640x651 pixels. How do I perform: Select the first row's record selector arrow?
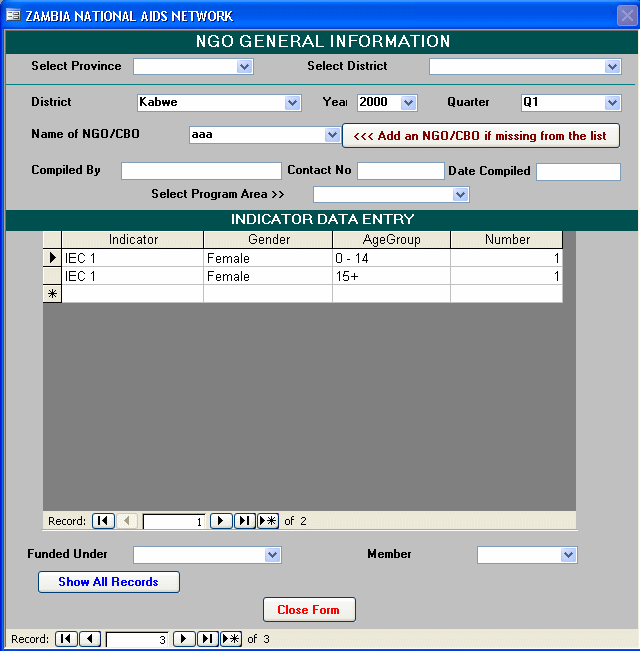(52, 258)
